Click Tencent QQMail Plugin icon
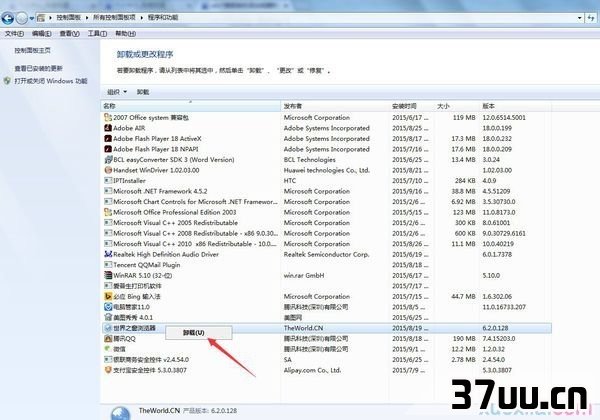The height and width of the screenshot is (420, 600). (x=108, y=265)
